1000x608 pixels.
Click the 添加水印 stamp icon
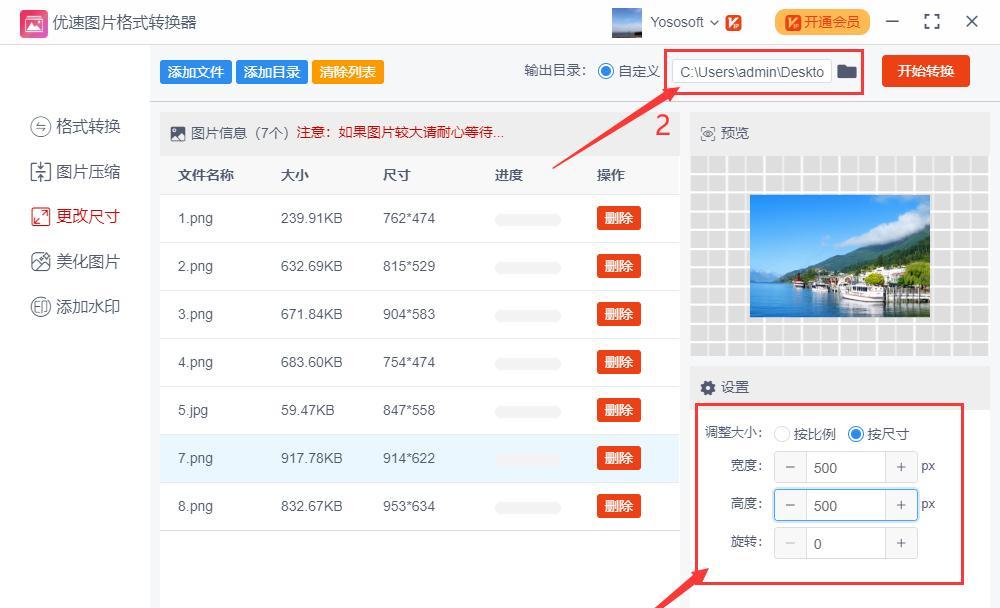click(40, 307)
